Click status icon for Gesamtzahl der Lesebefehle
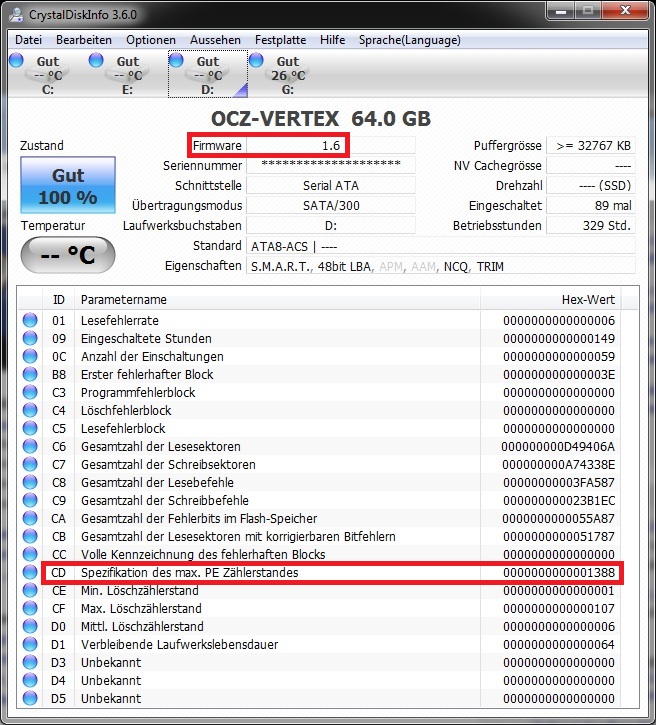 [x=30, y=482]
